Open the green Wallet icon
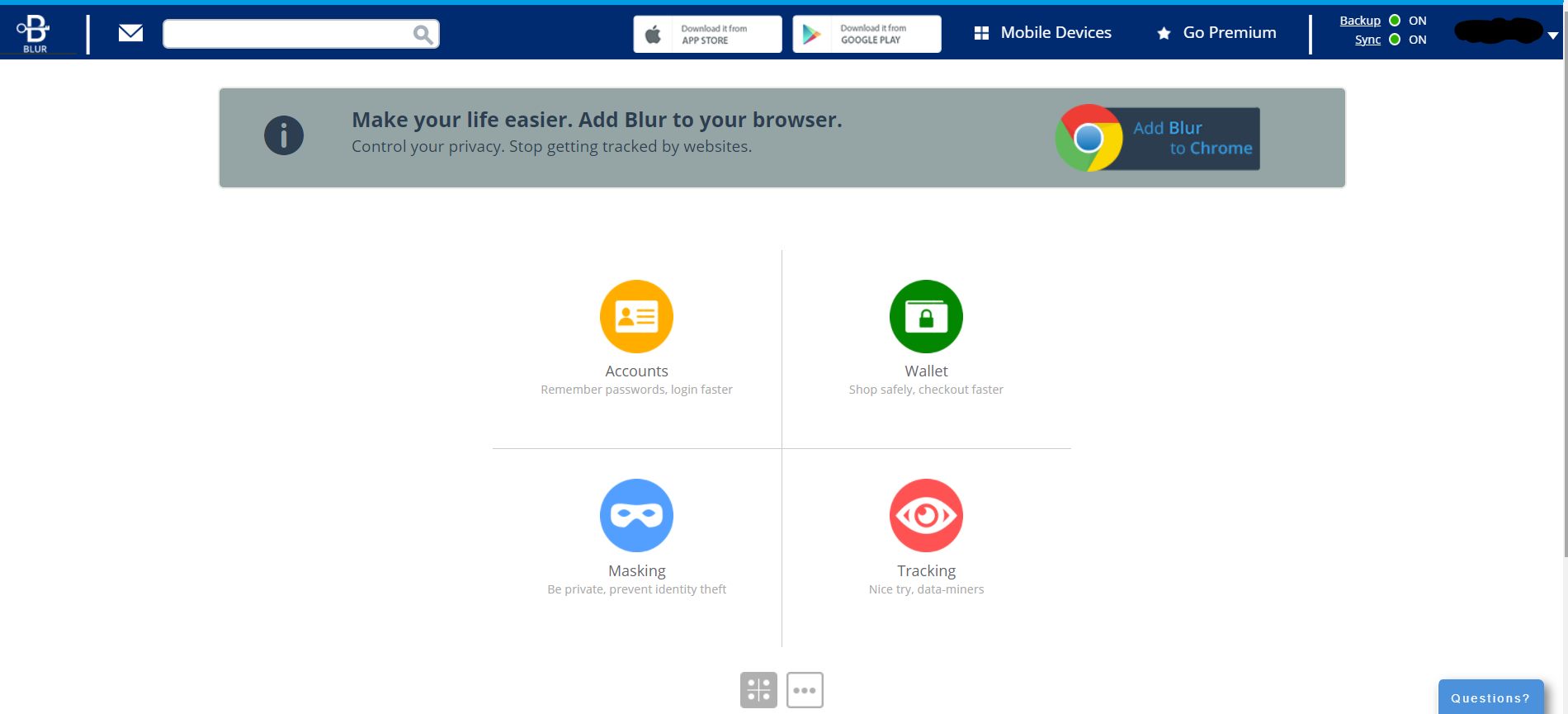Viewport: 1568px width, 714px height. click(926, 316)
